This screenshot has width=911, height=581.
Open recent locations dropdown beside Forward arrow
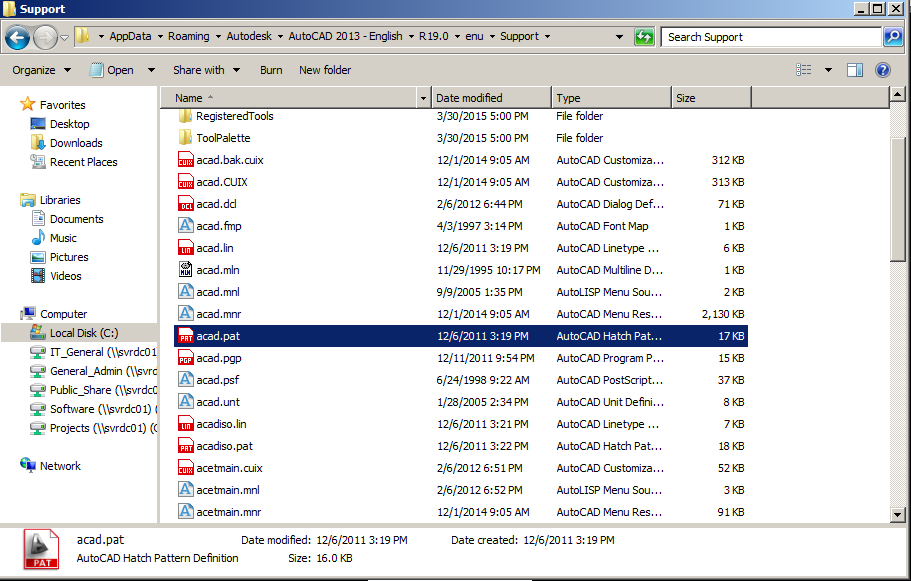[64, 38]
